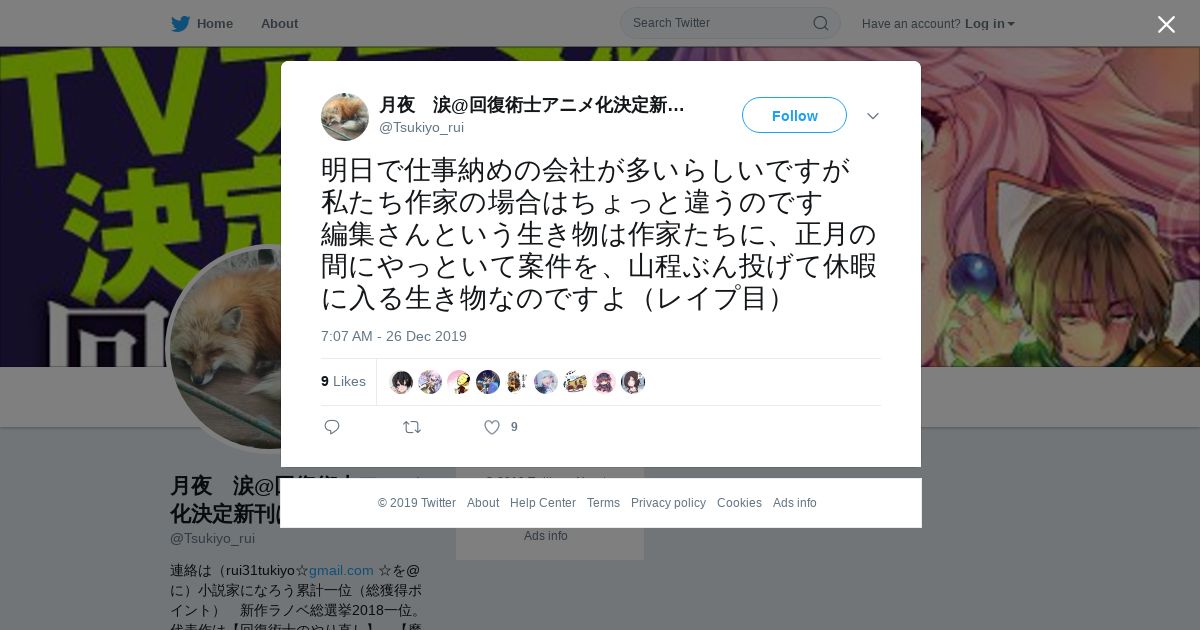Click the search magnifier icon

click(820, 23)
